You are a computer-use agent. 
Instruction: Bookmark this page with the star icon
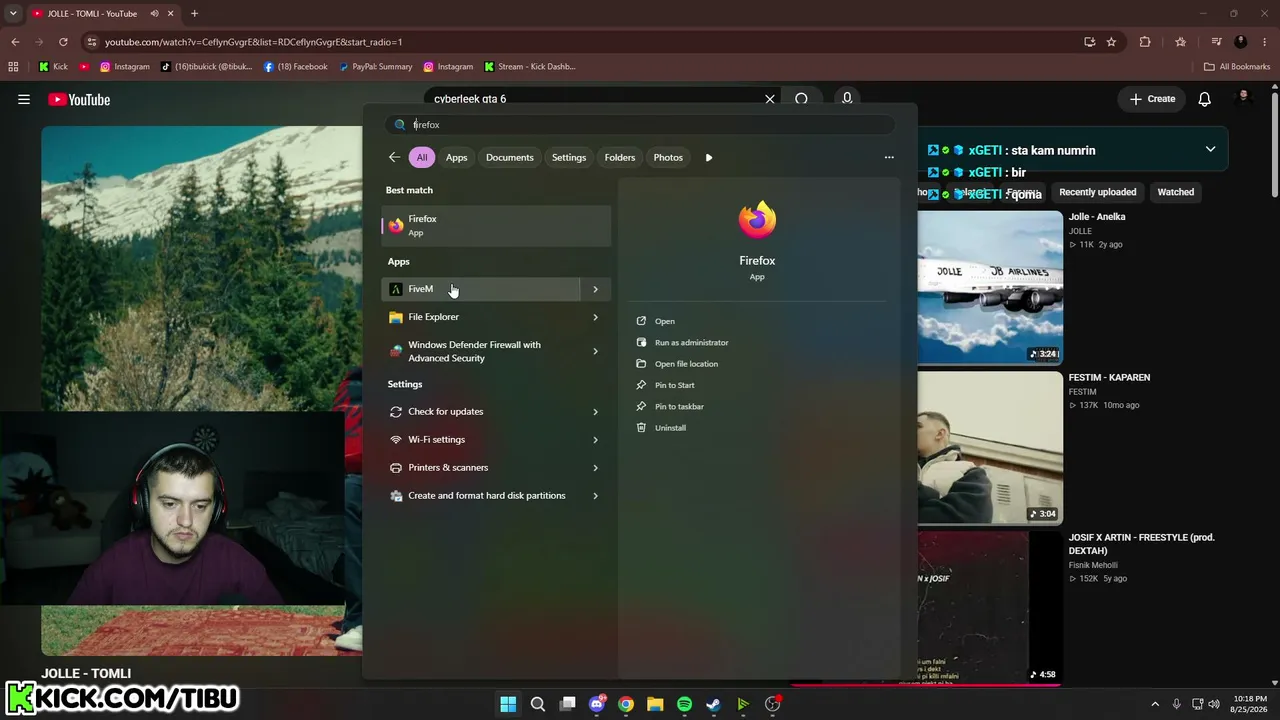(x=1111, y=42)
